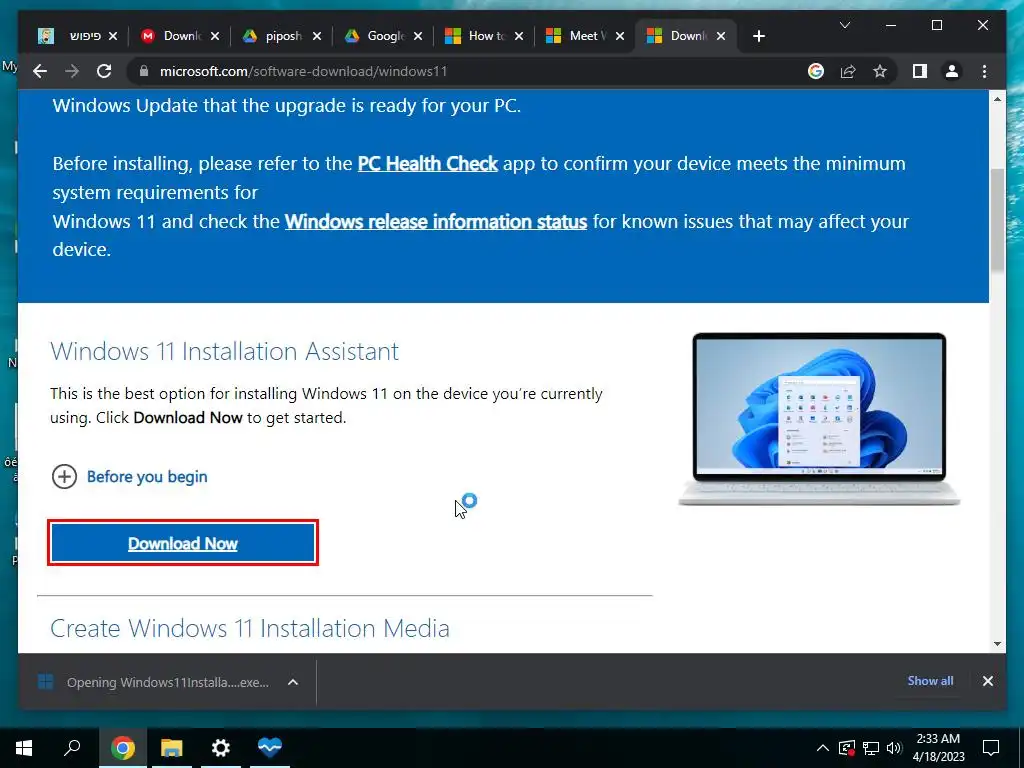Close the active Download tab
The width and height of the screenshot is (1024, 768).
pos(721,36)
